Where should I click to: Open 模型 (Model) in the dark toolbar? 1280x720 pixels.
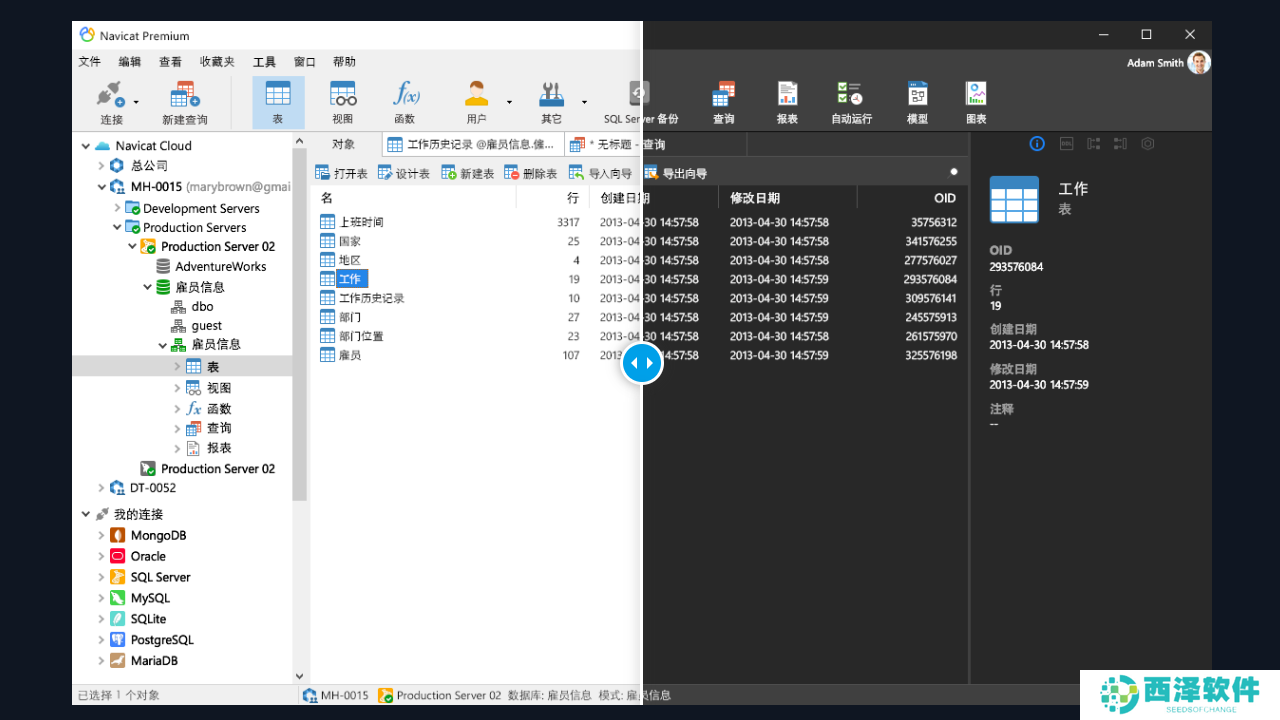coord(917,94)
